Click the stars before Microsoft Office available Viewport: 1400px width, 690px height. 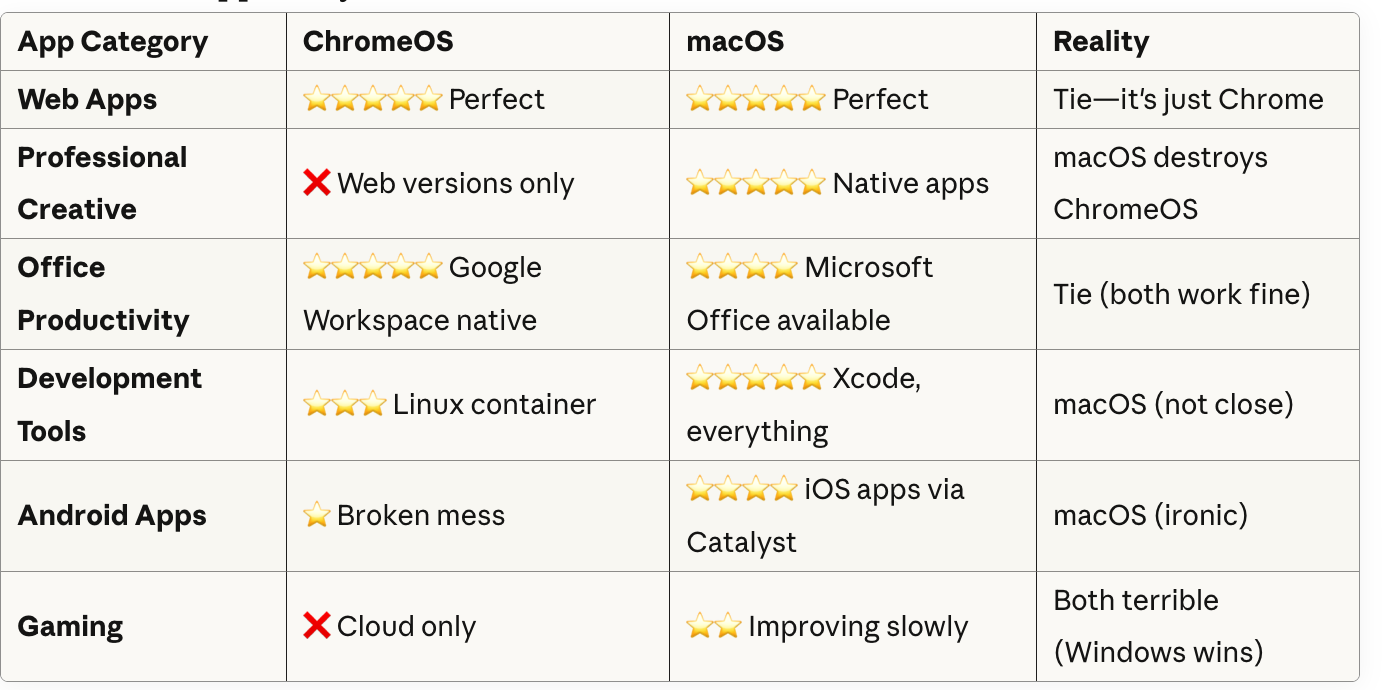tap(741, 267)
